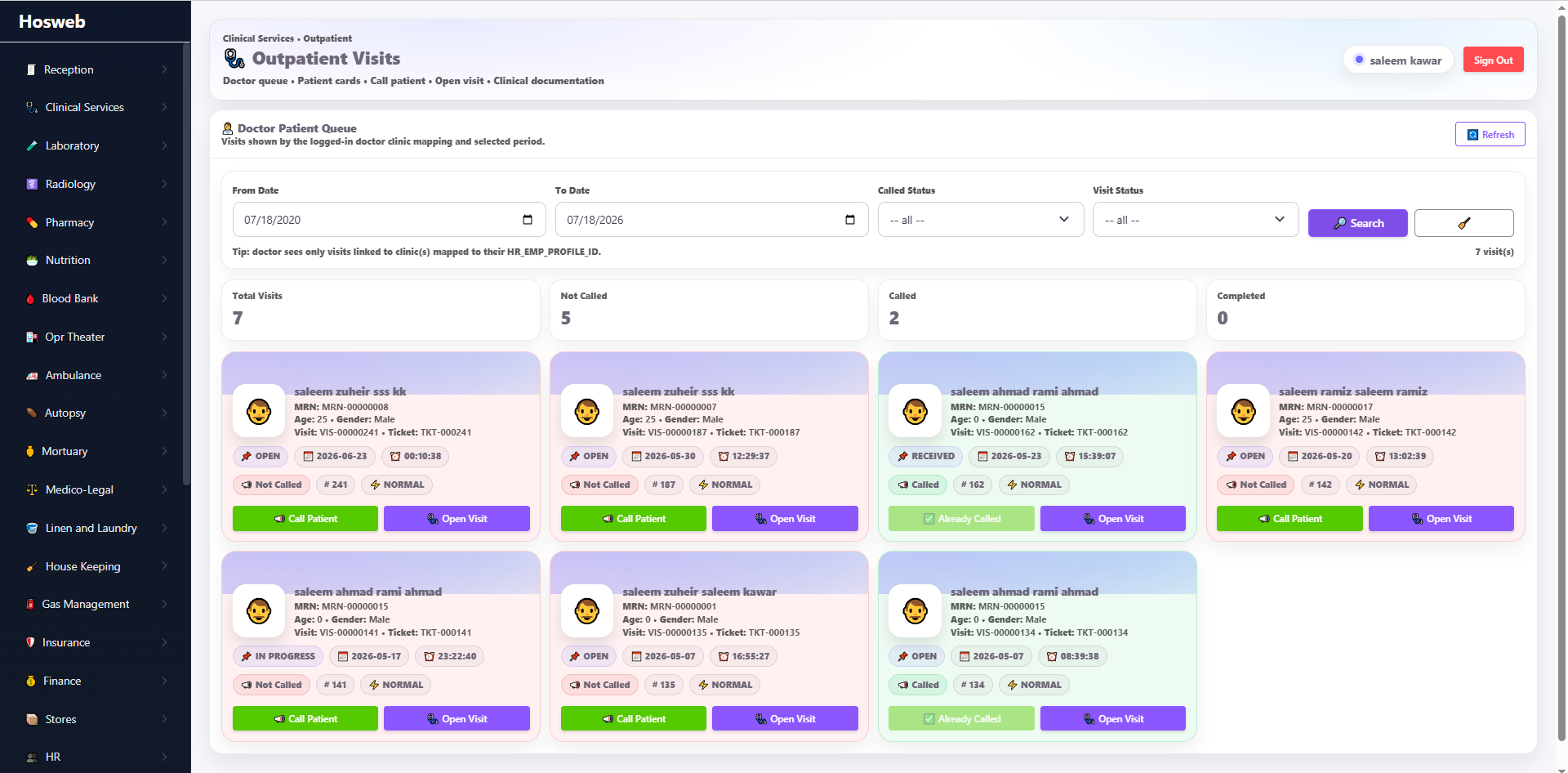Expand the Reception menu chevron
Image resolution: width=1568 pixels, height=773 pixels.
[x=164, y=69]
